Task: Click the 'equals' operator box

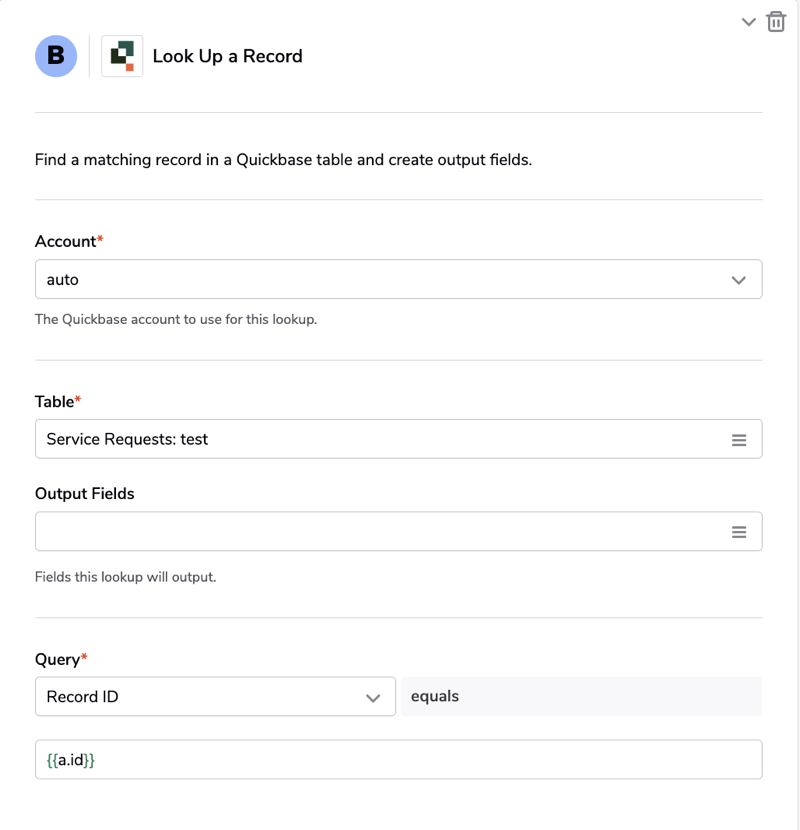Action: click(580, 696)
